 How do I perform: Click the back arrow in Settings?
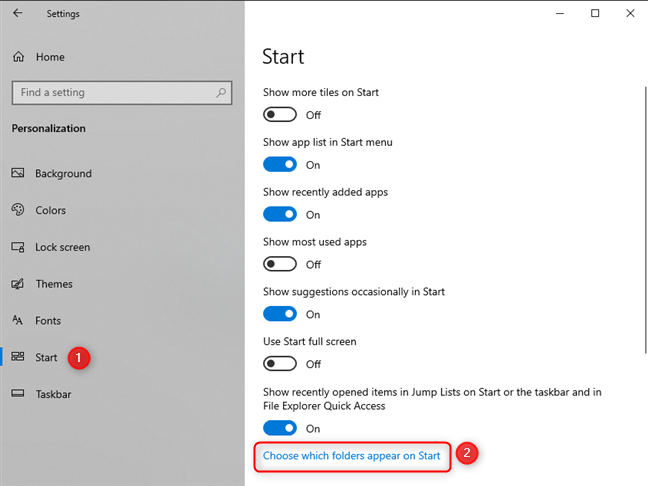pos(17,13)
